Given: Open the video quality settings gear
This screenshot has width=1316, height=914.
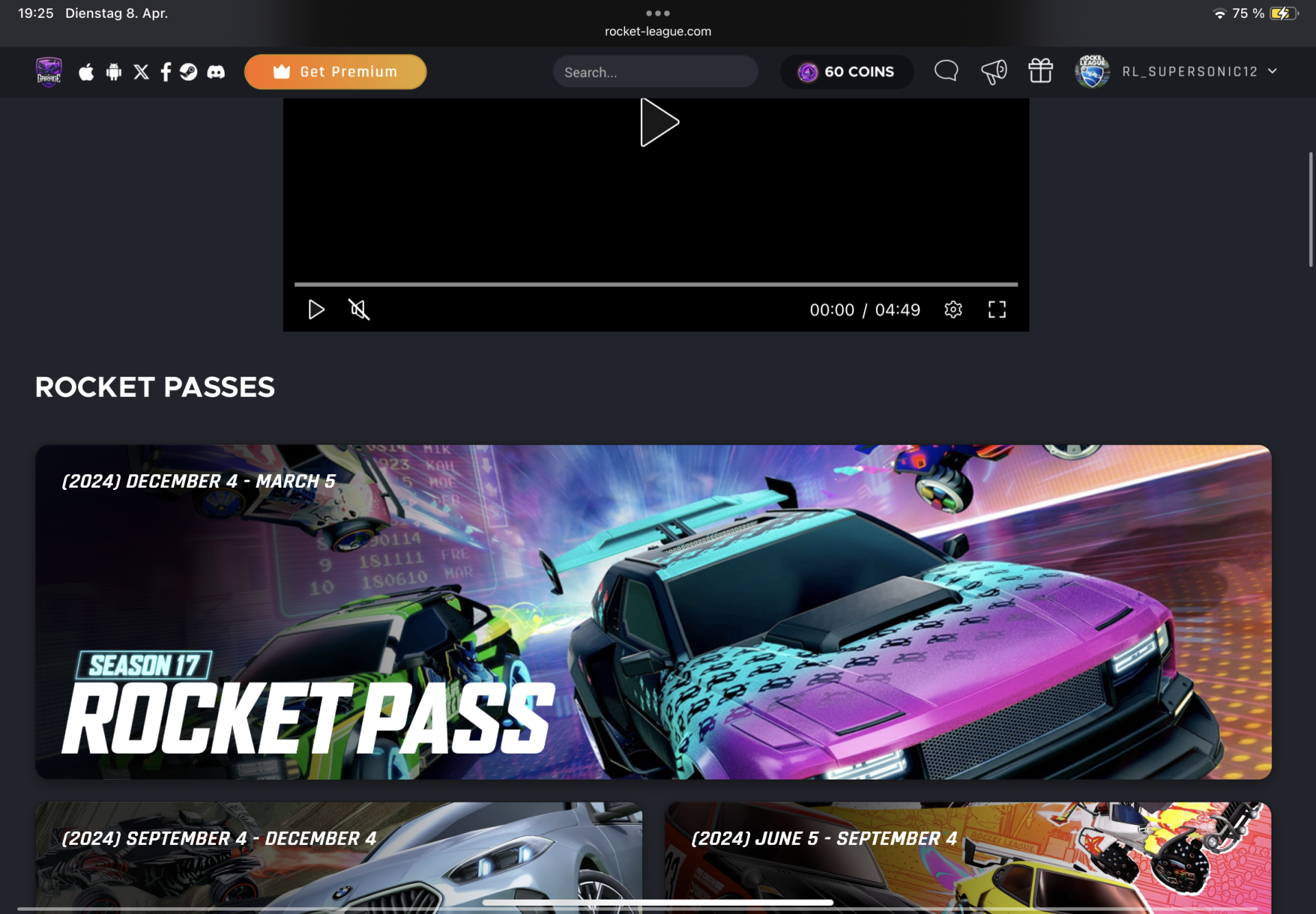Looking at the screenshot, I should [x=953, y=310].
